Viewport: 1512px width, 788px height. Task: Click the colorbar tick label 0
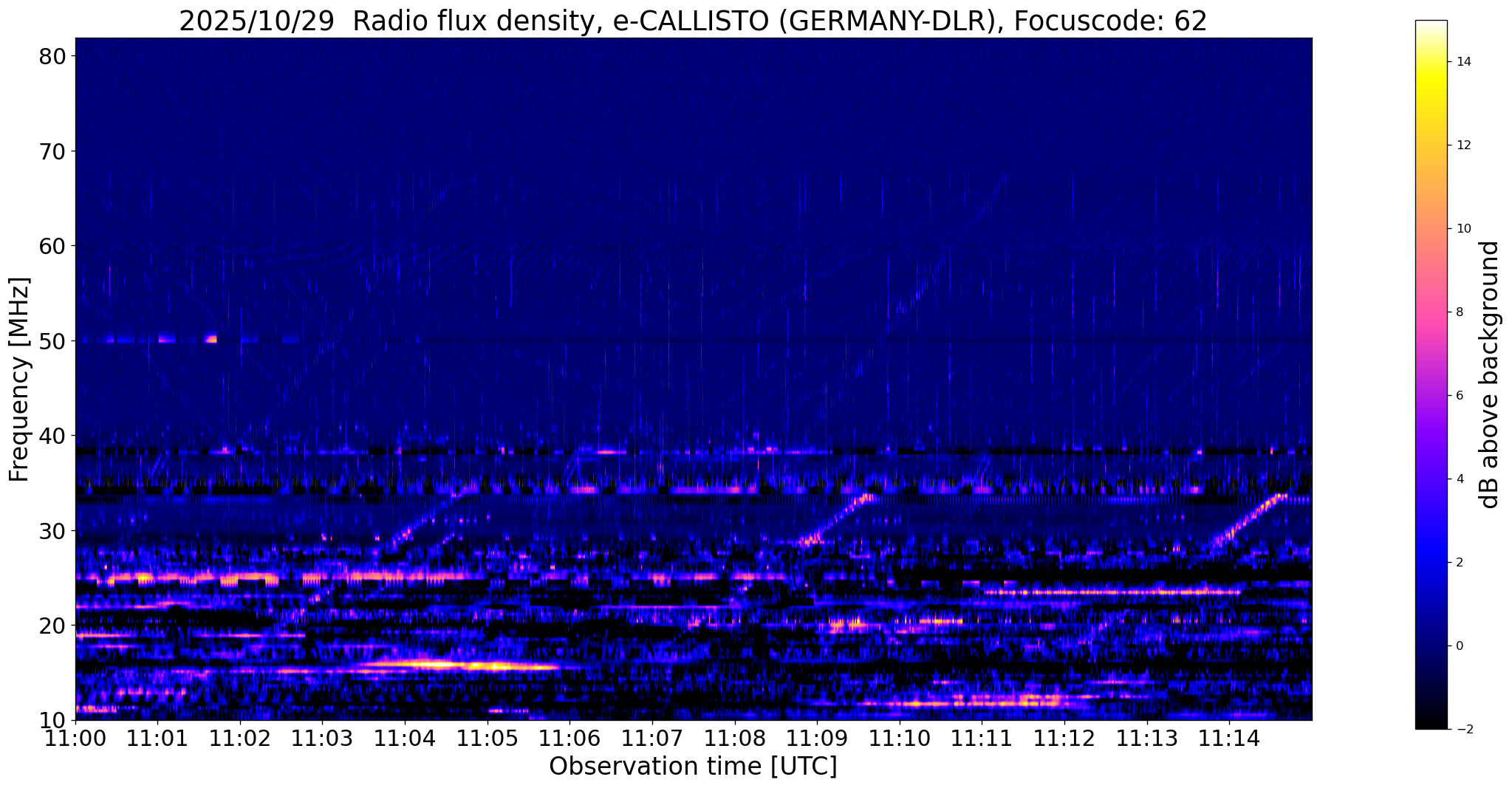coord(1460,646)
